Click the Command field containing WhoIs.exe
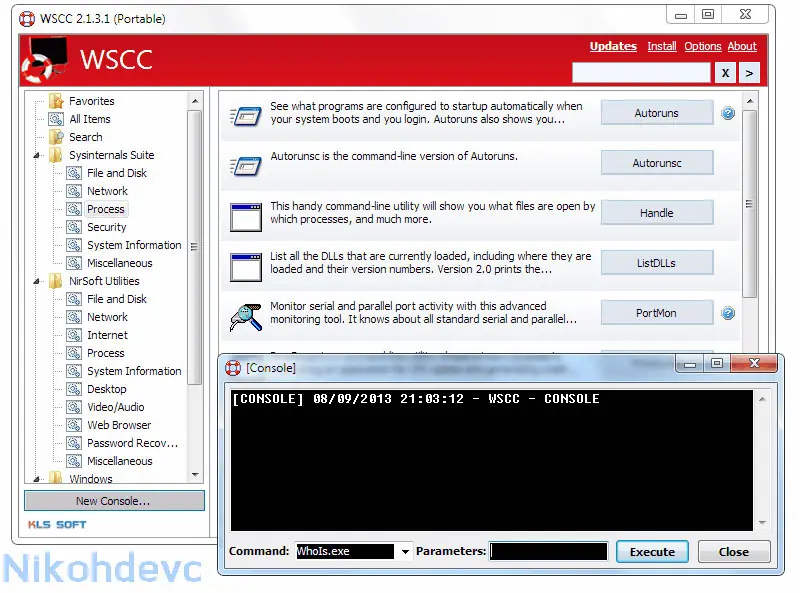The image size is (800, 593). click(345, 552)
